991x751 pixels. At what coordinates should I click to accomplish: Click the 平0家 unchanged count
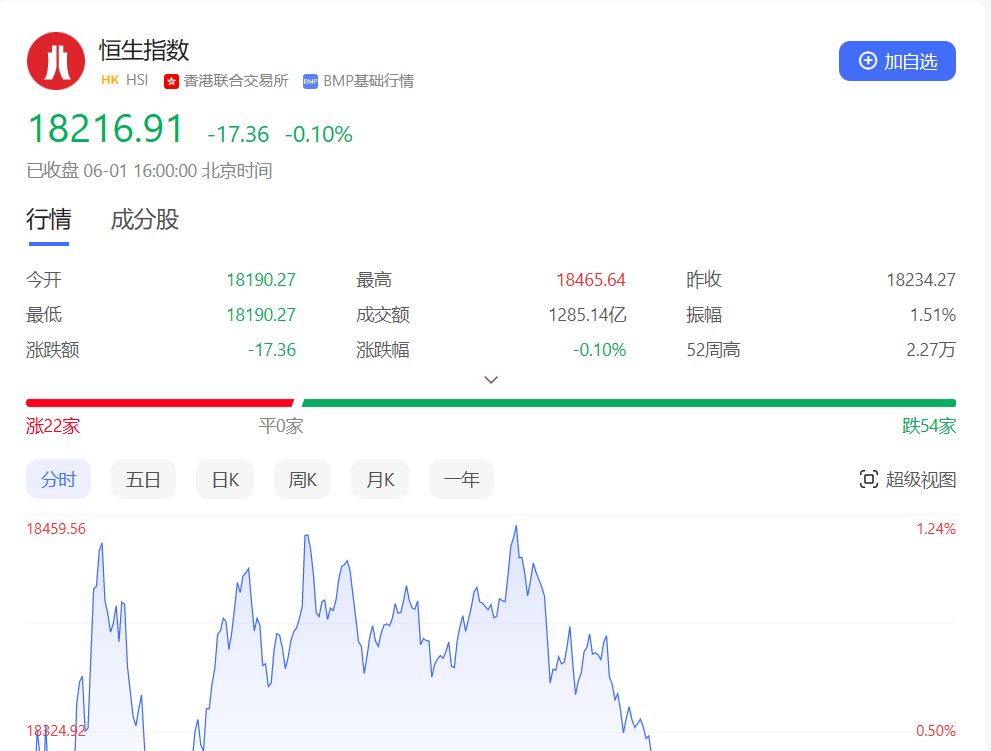point(281,426)
